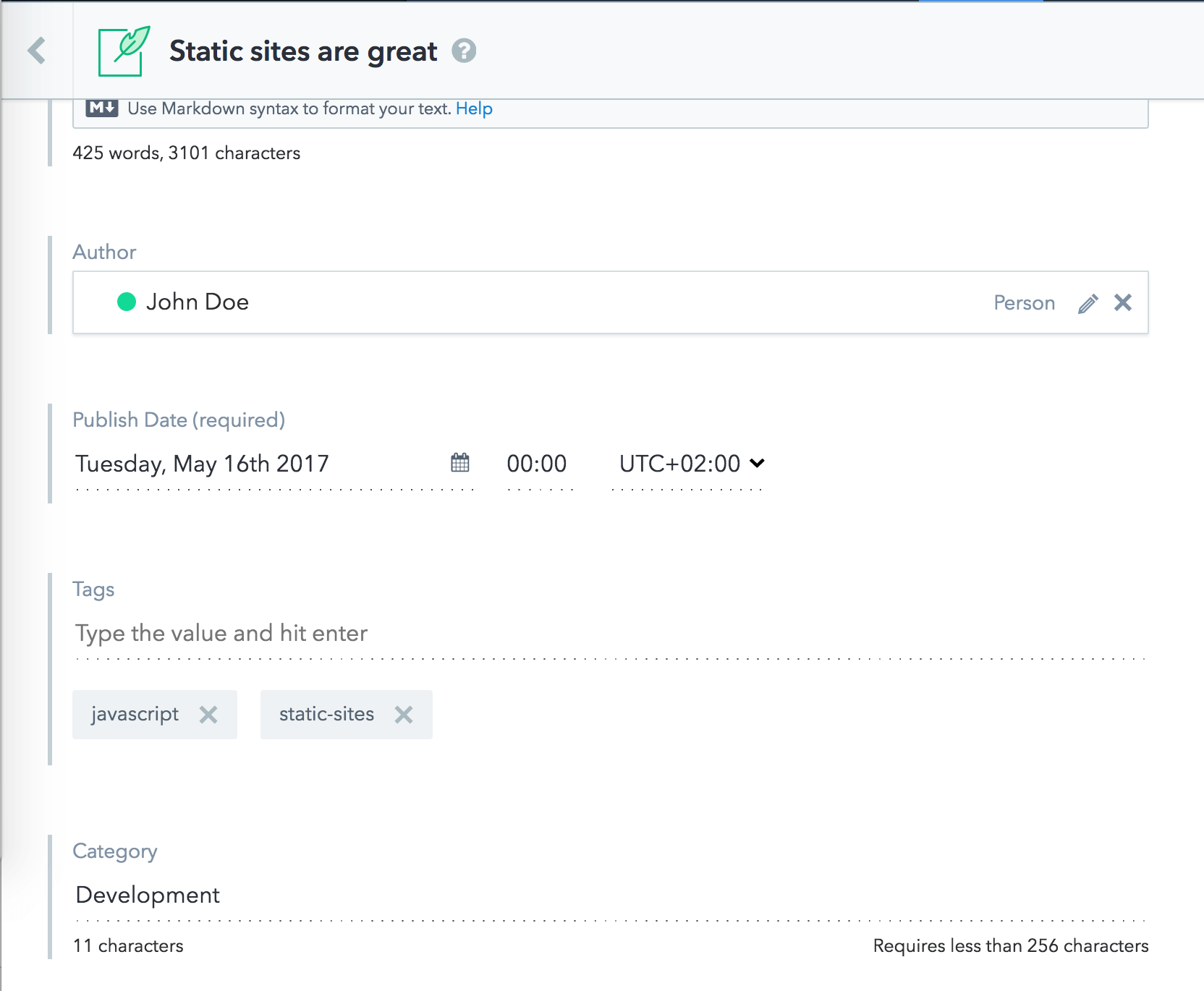Click the publish time 00:00 field
This screenshot has height=991, width=1204.
537,464
